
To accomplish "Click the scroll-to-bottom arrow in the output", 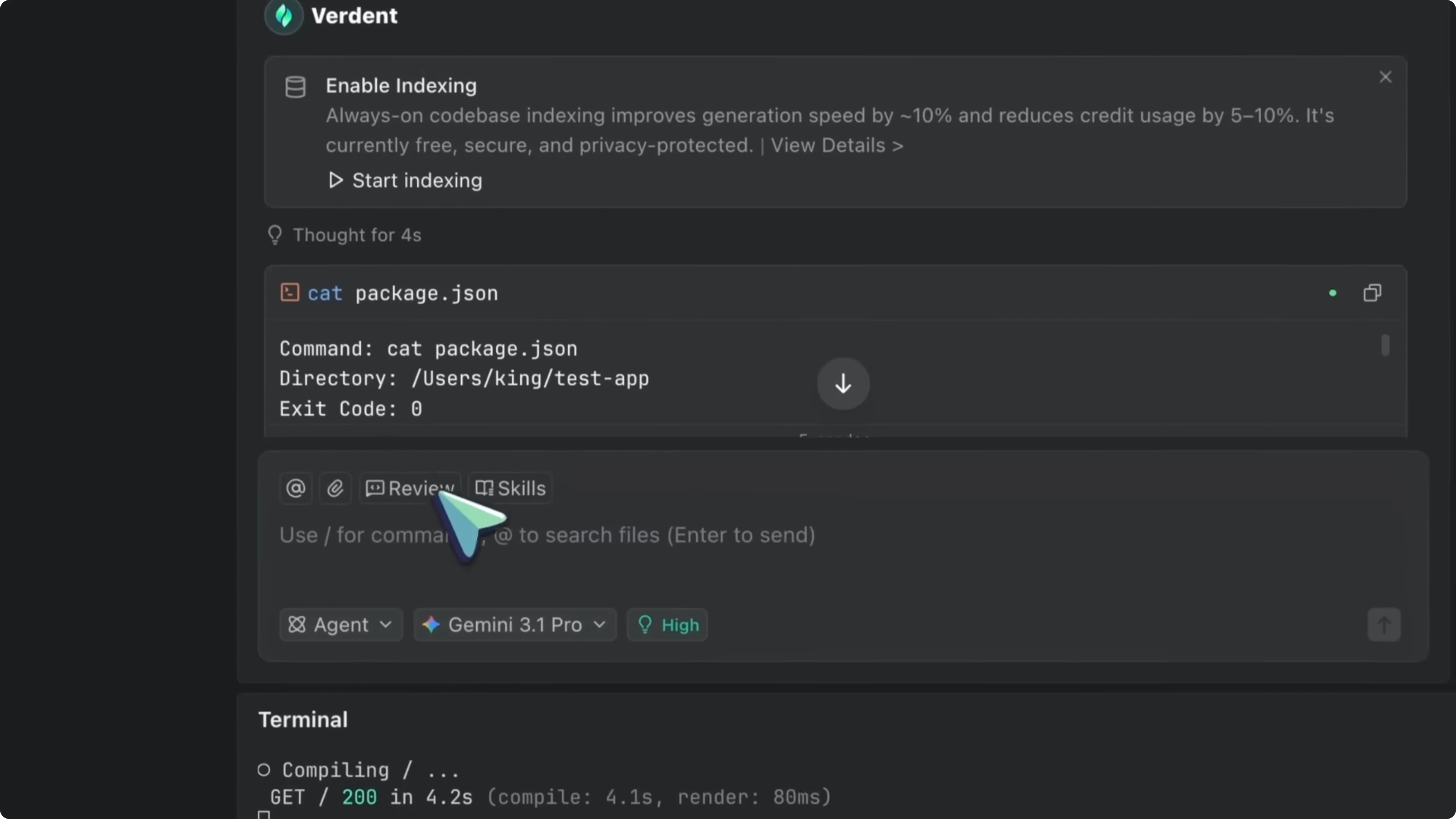I will pos(843,384).
